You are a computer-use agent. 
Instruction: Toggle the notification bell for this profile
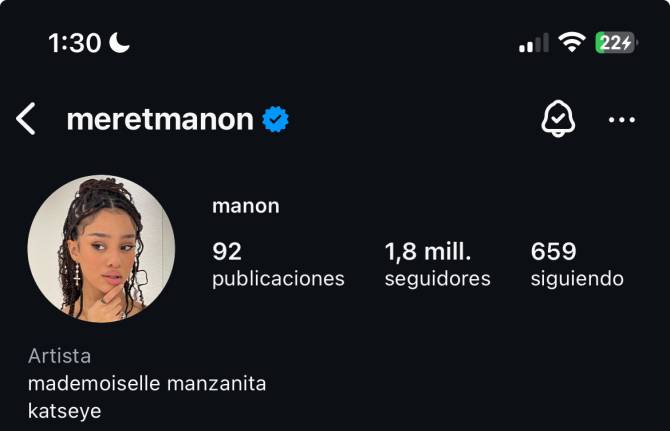(x=557, y=120)
